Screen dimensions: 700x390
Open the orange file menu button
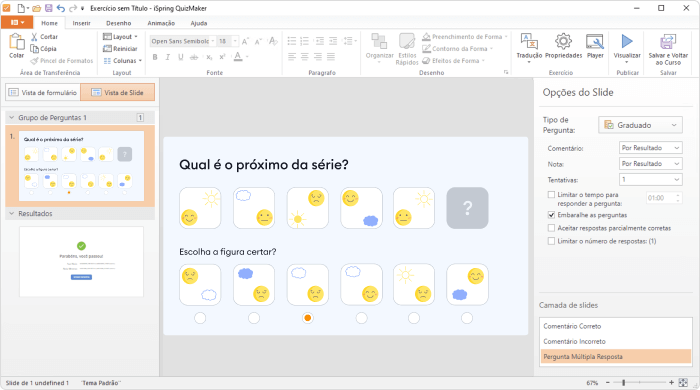17,22
